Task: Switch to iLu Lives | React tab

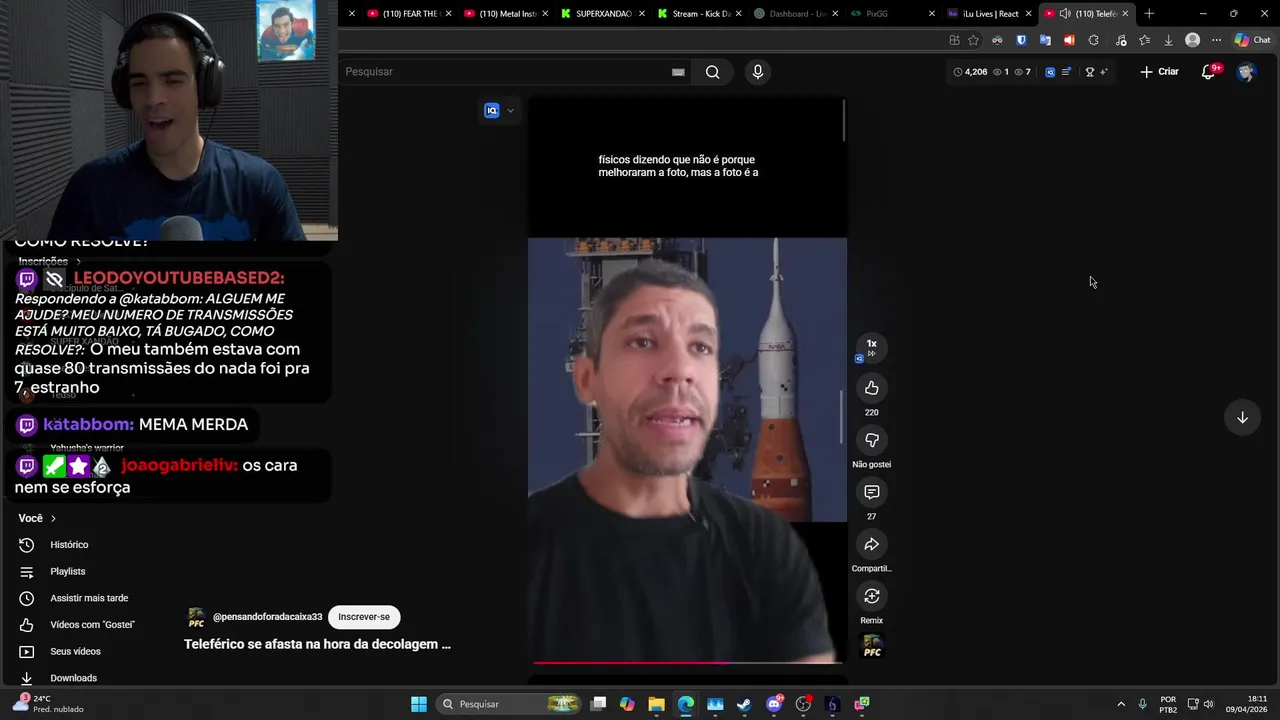Action: click(990, 14)
